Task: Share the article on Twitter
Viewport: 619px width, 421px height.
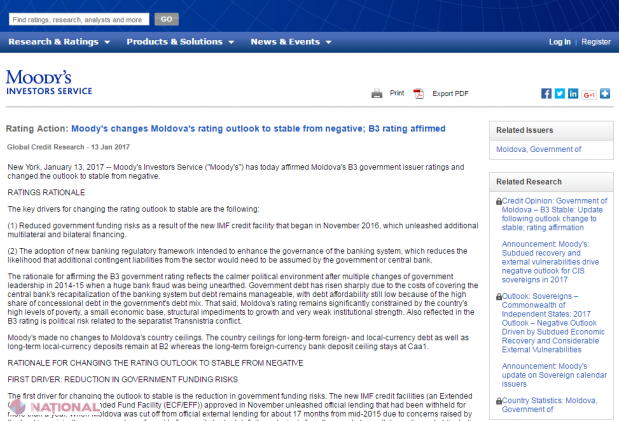Action: coord(560,93)
